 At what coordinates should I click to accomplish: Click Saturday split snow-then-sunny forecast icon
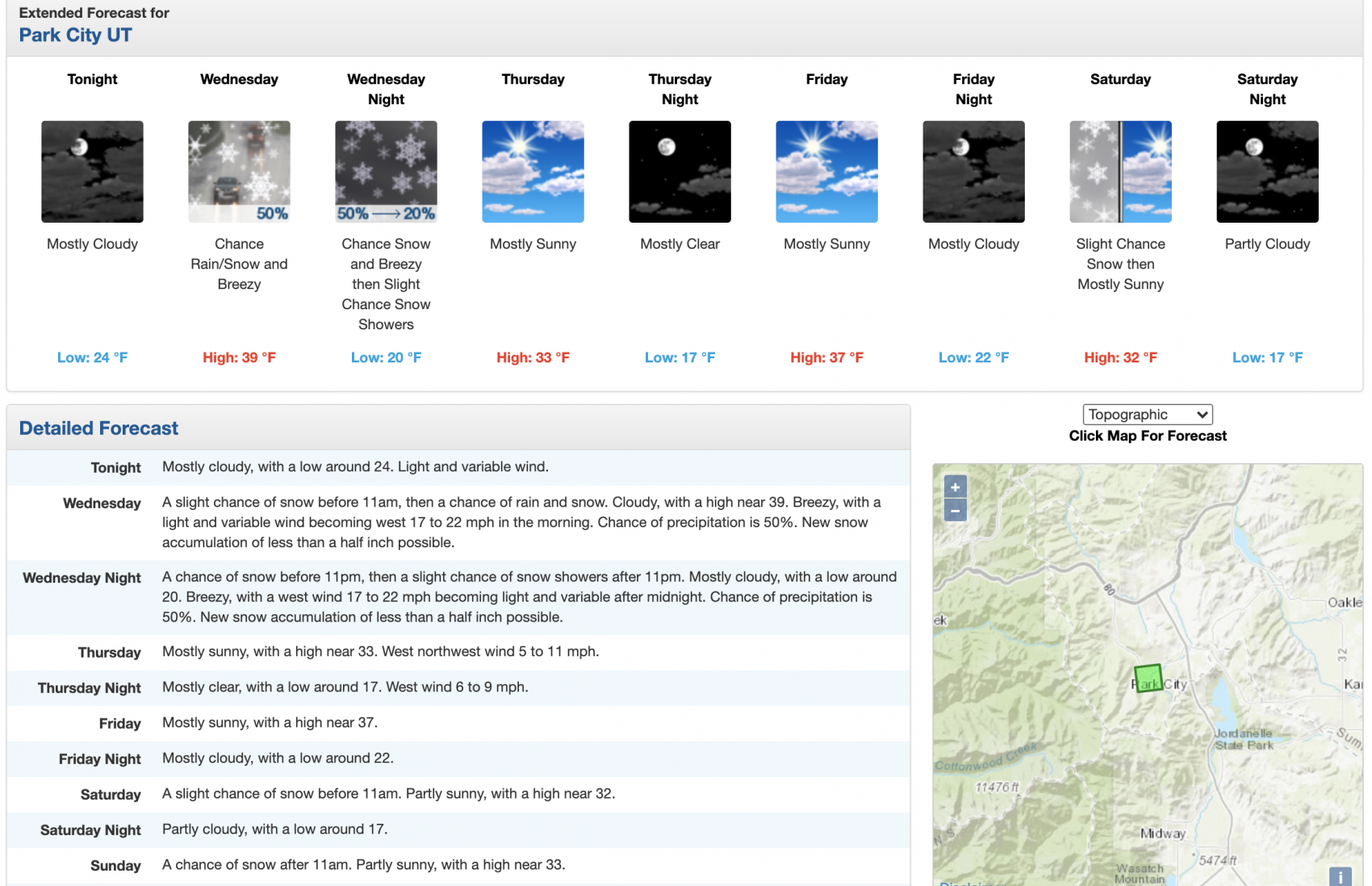click(x=1120, y=172)
